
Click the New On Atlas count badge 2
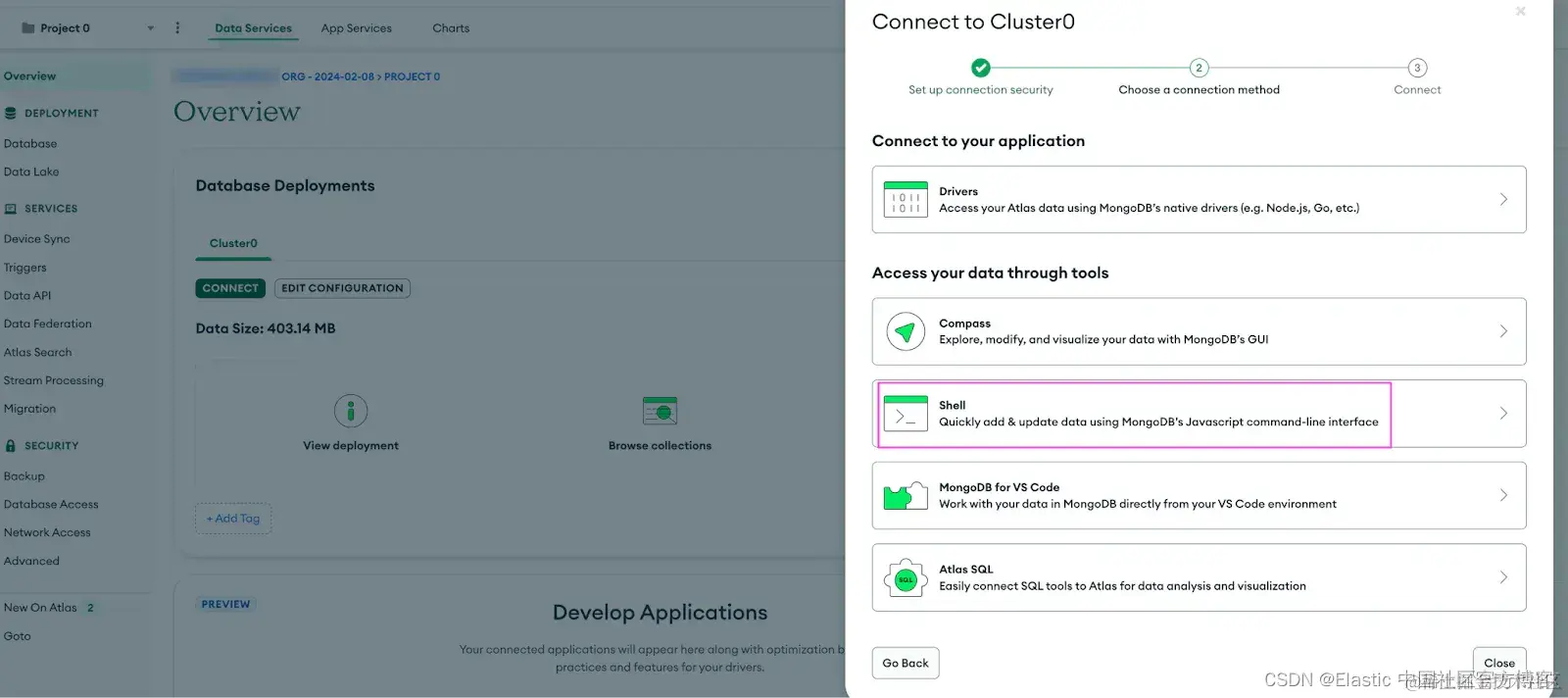(90, 608)
